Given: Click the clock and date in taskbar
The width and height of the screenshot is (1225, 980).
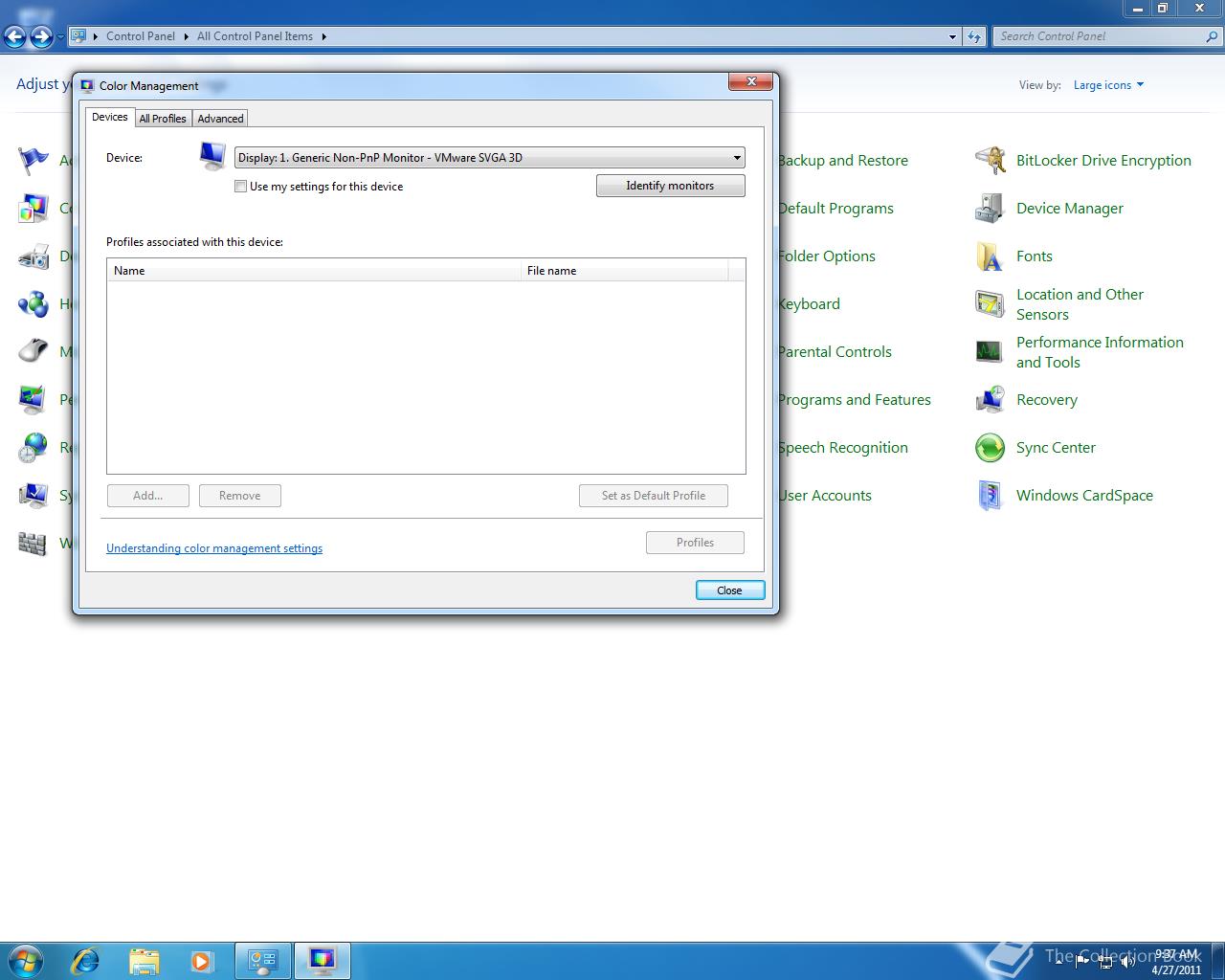Looking at the screenshot, I should (1177, 961).
